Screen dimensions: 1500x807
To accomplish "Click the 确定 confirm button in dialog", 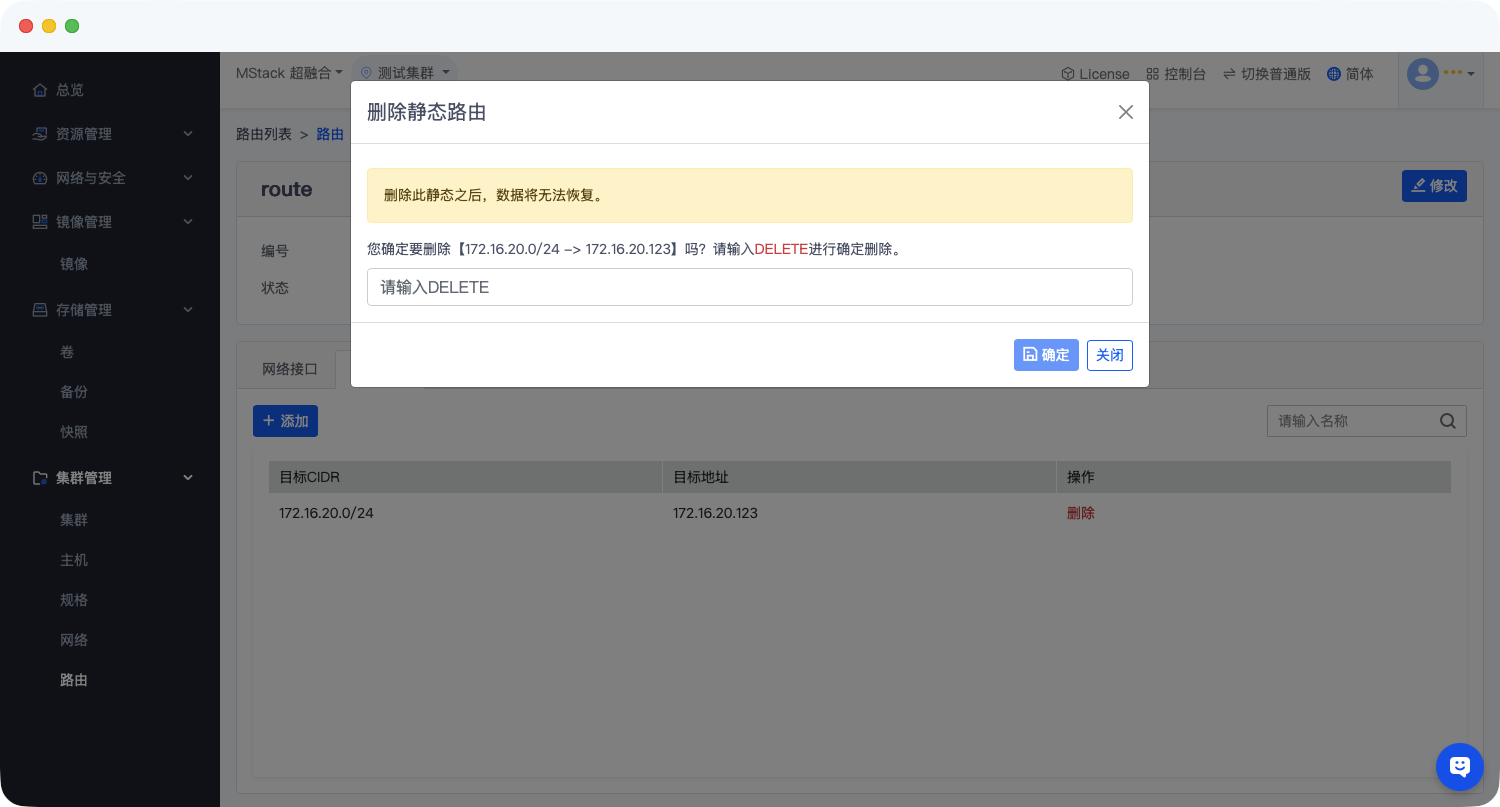I will click(1046, 355).
